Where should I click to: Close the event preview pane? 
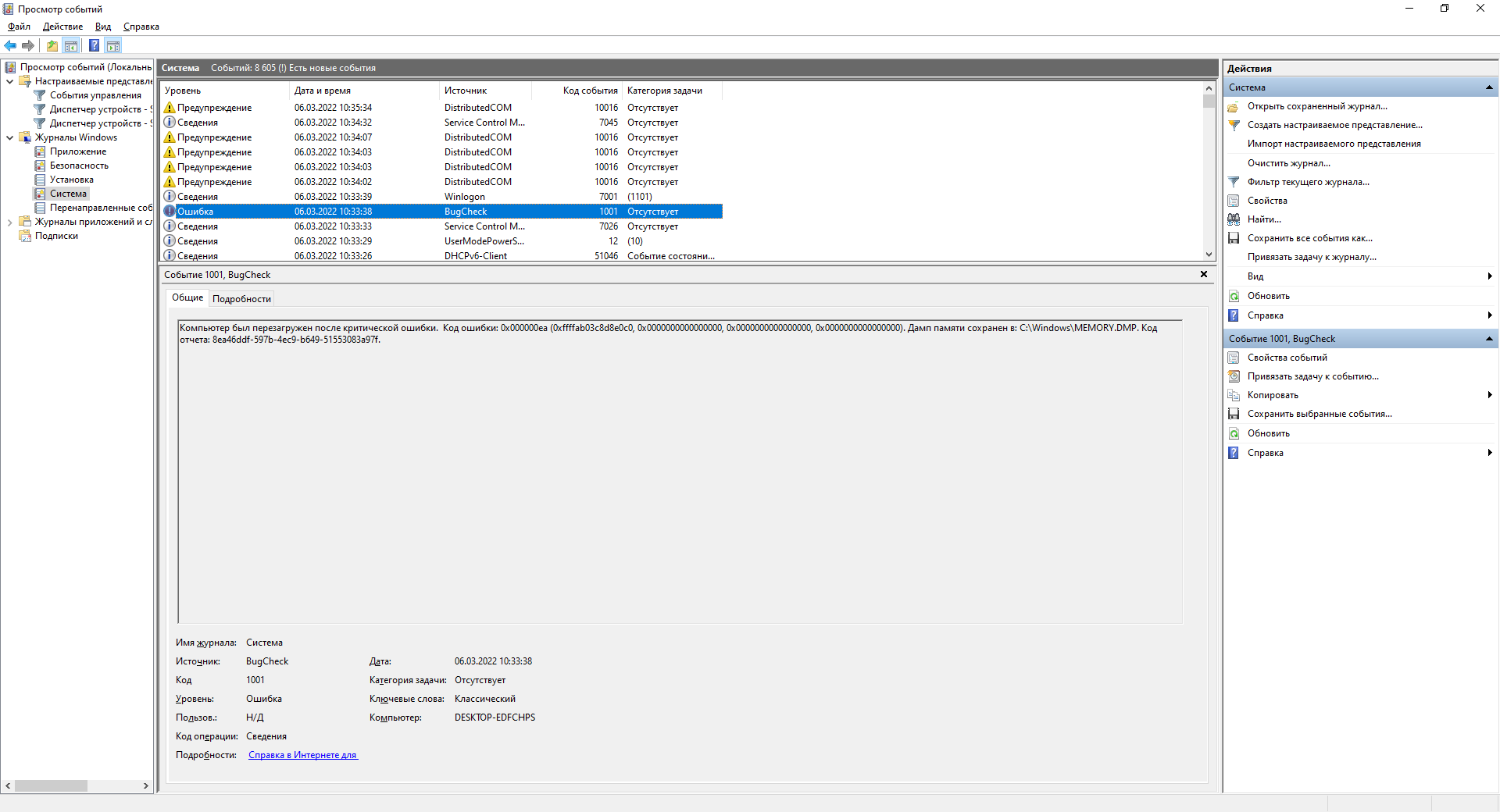click(1204, 274)
